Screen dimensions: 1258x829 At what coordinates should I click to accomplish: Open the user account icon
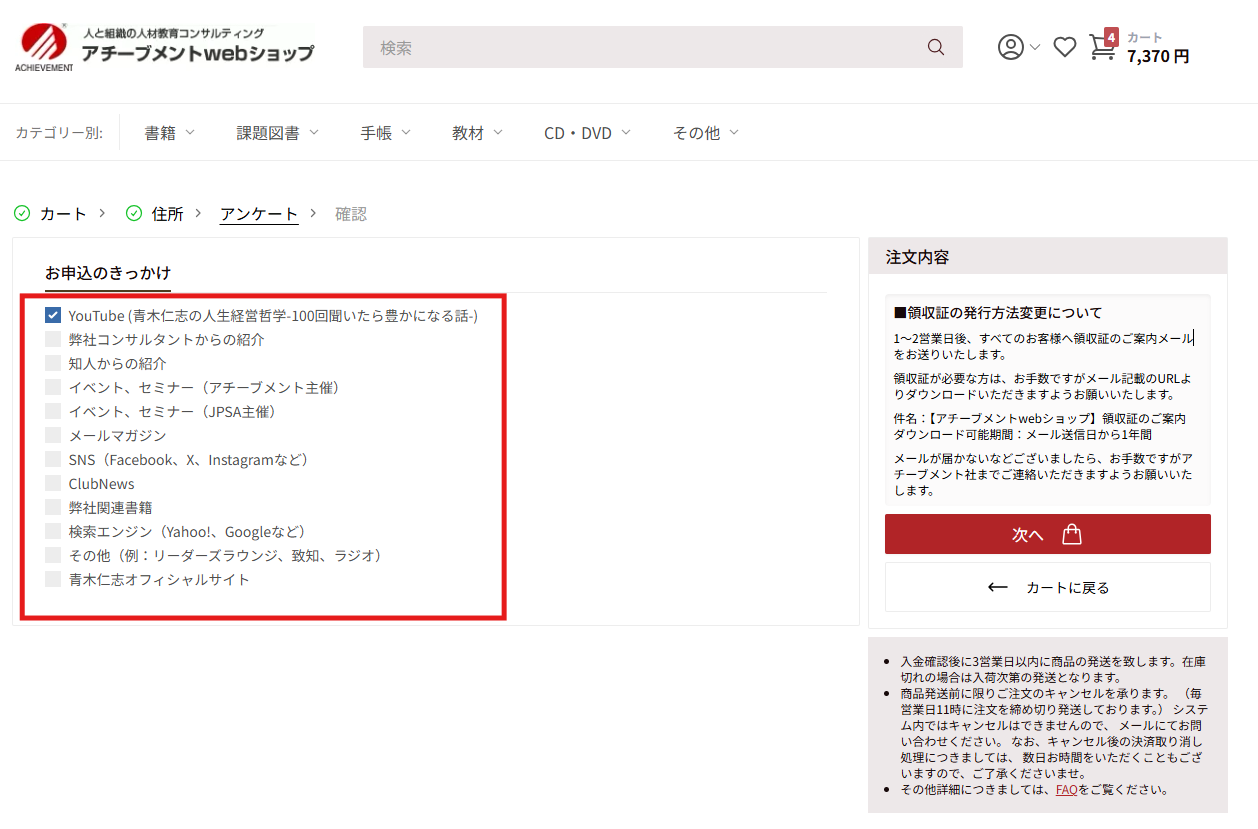point(1011,47)
